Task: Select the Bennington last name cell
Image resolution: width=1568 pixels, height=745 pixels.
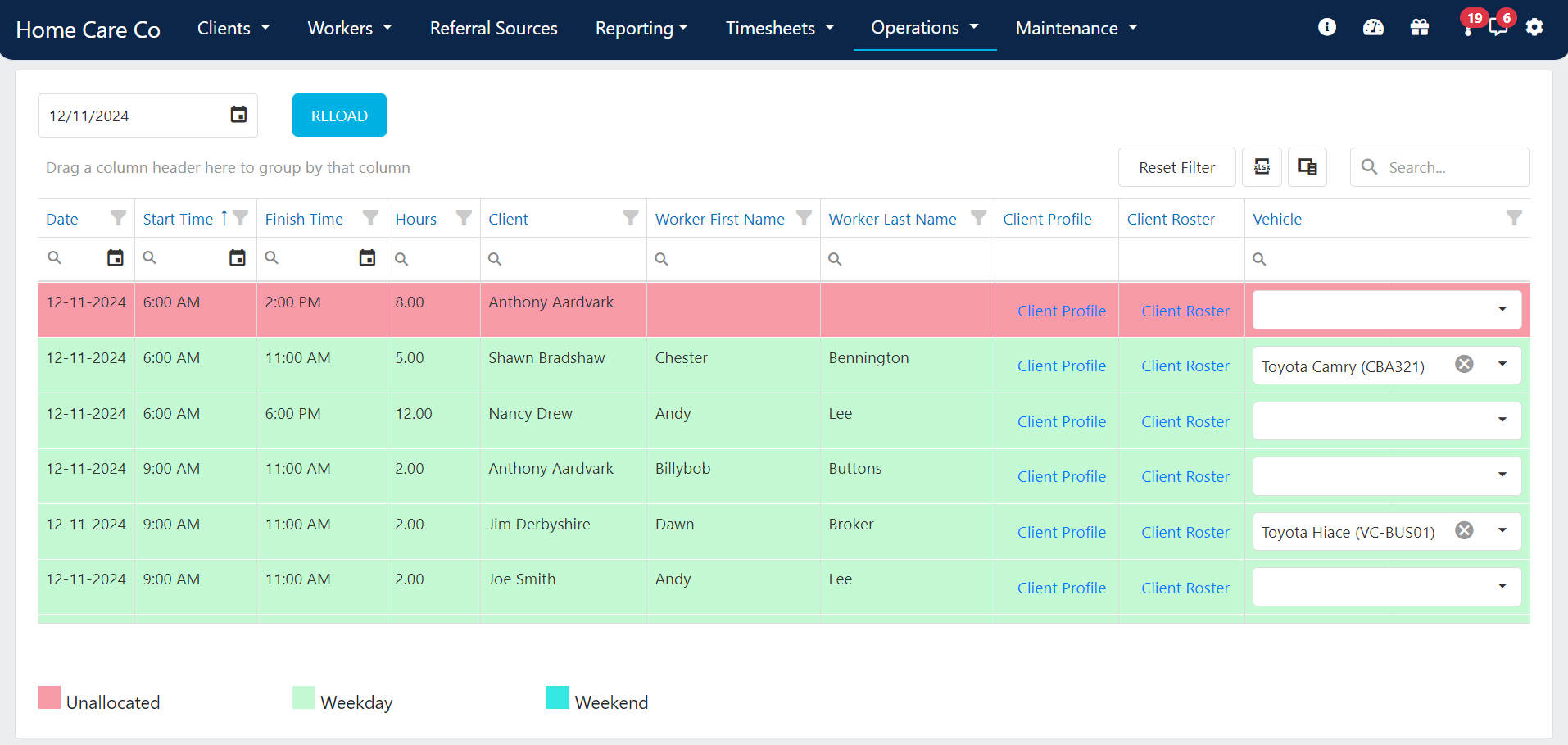Action: point(908,365)
